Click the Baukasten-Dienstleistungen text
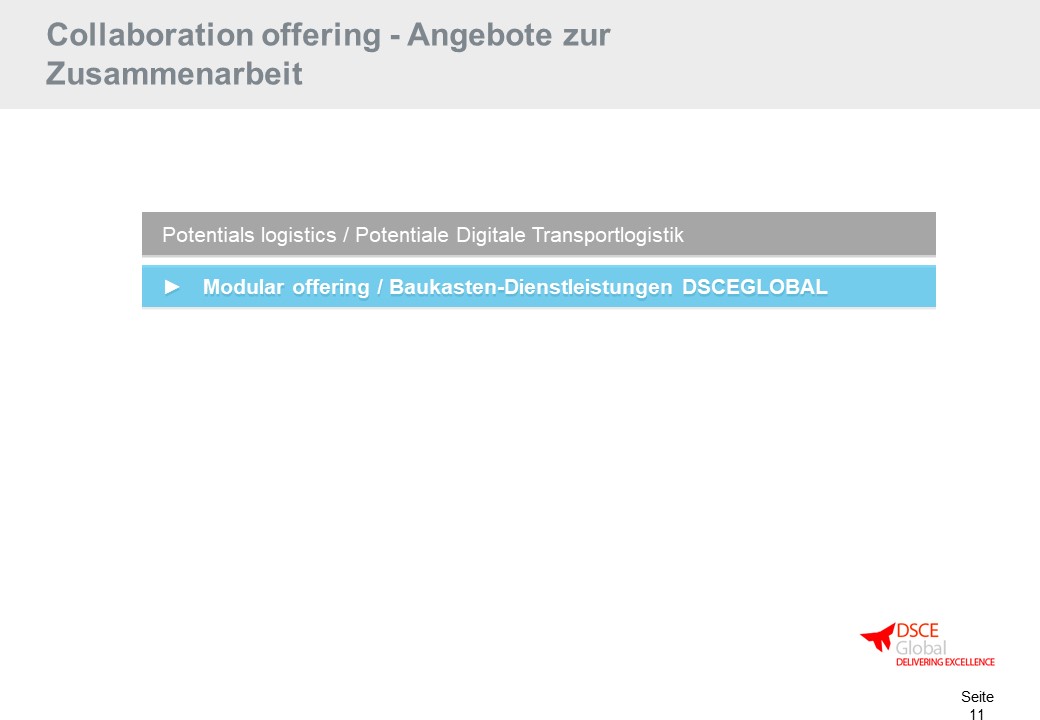1040x720 pixels. (531, 287)
